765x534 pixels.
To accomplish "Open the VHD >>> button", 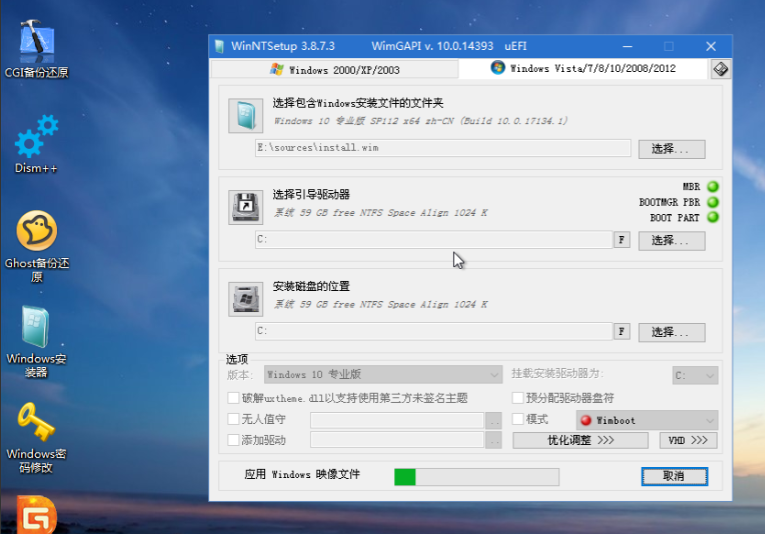I will 688,440.
